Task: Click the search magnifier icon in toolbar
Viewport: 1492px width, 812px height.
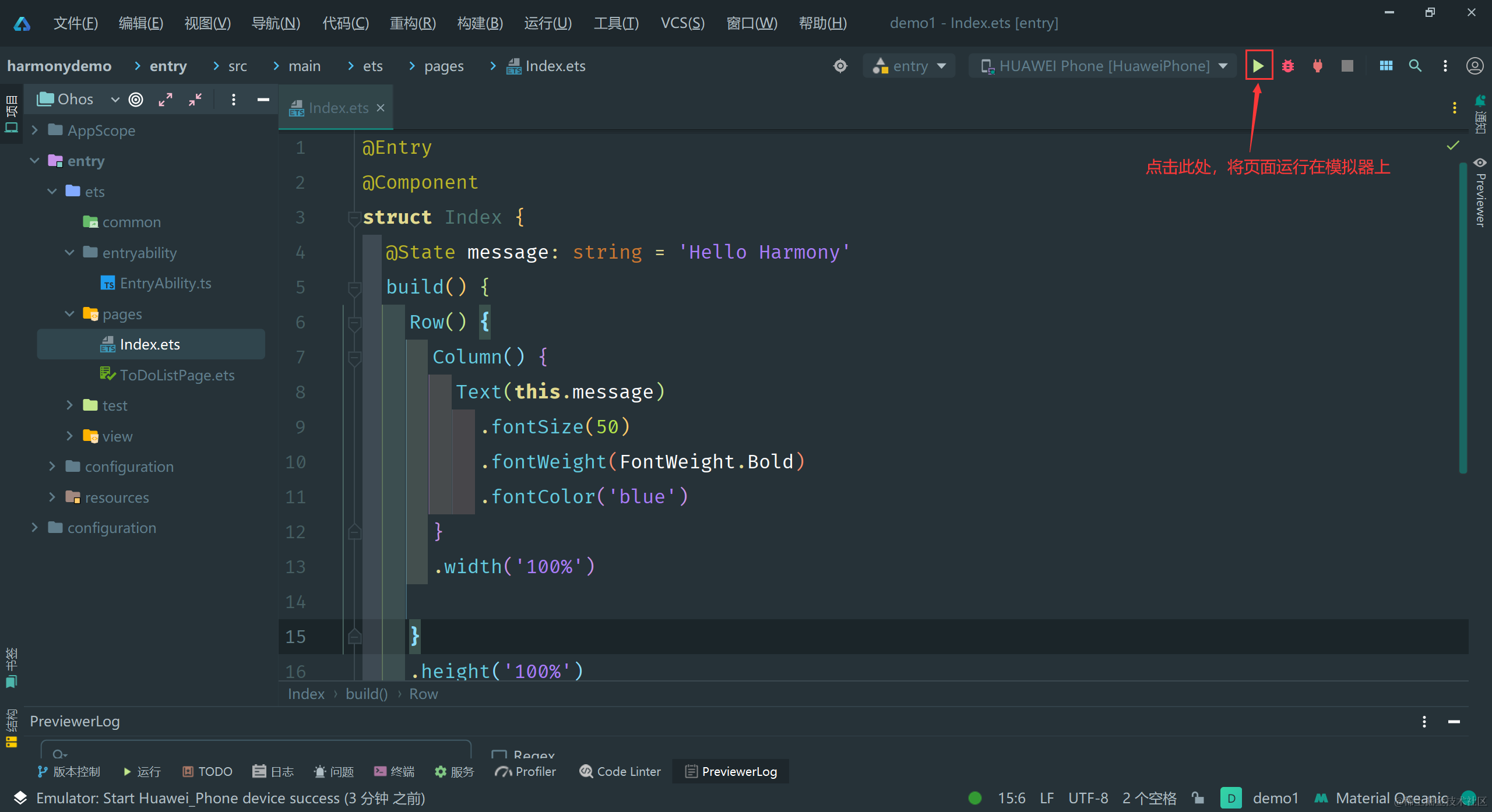Action: [1415, 66]
